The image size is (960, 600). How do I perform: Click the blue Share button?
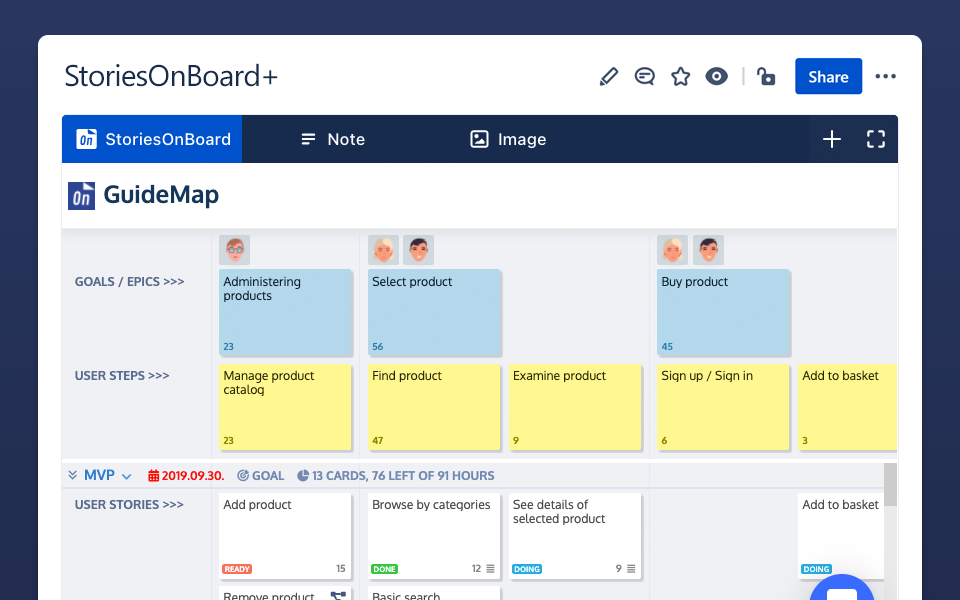(x=828, y=77)
